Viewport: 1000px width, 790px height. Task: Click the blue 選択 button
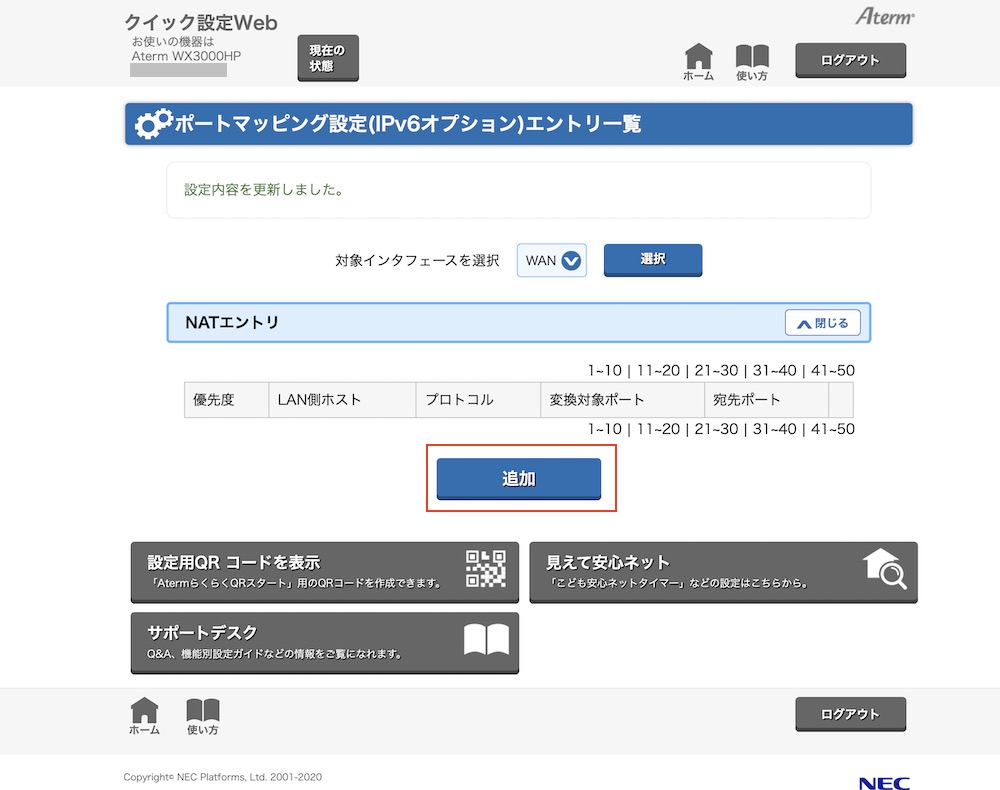652,259
